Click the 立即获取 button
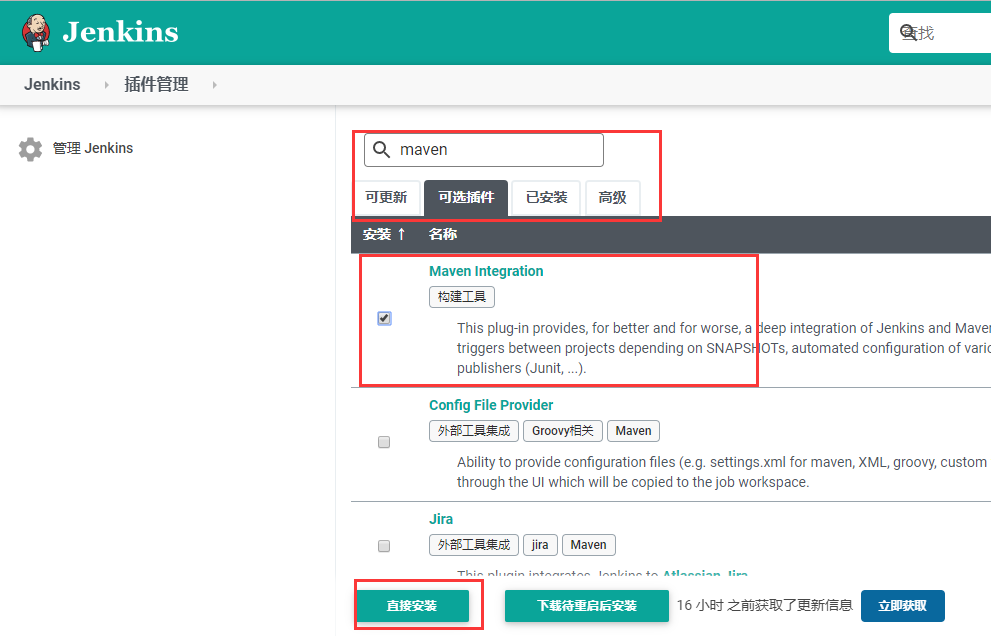The image size is (991, 636). click(x=903, y=606)
